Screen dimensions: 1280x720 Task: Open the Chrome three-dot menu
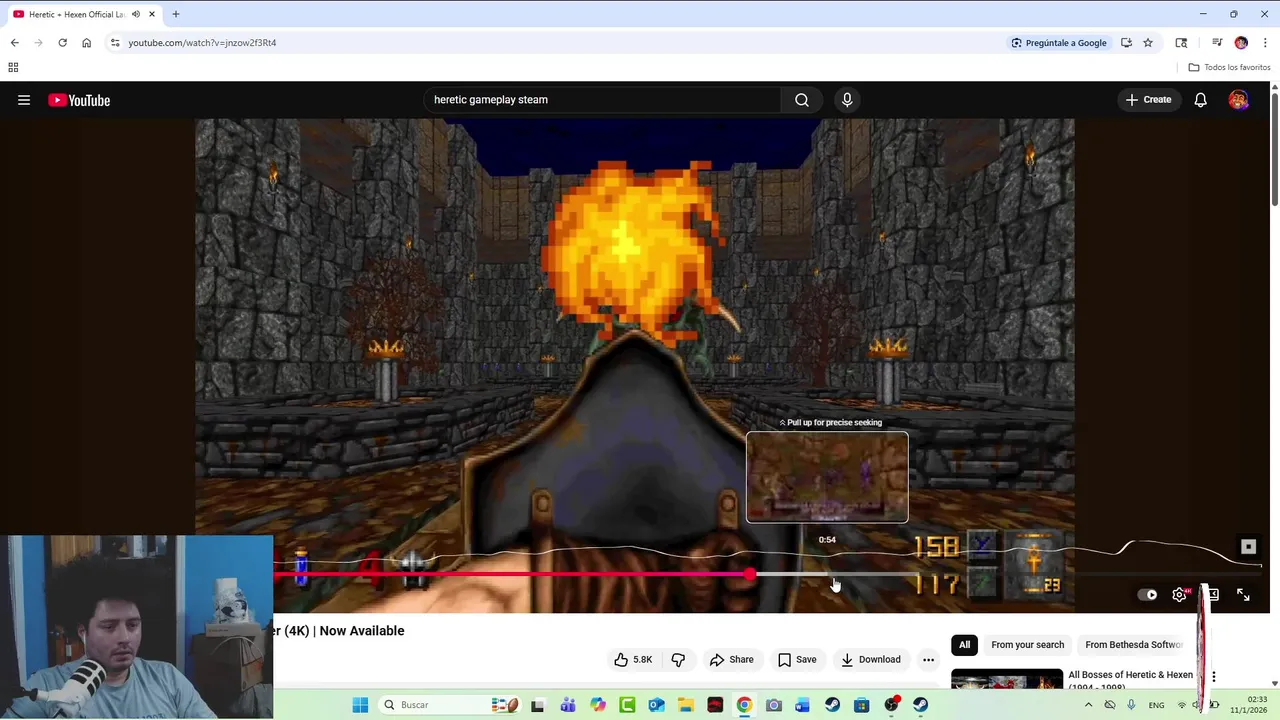point(1265,43)
